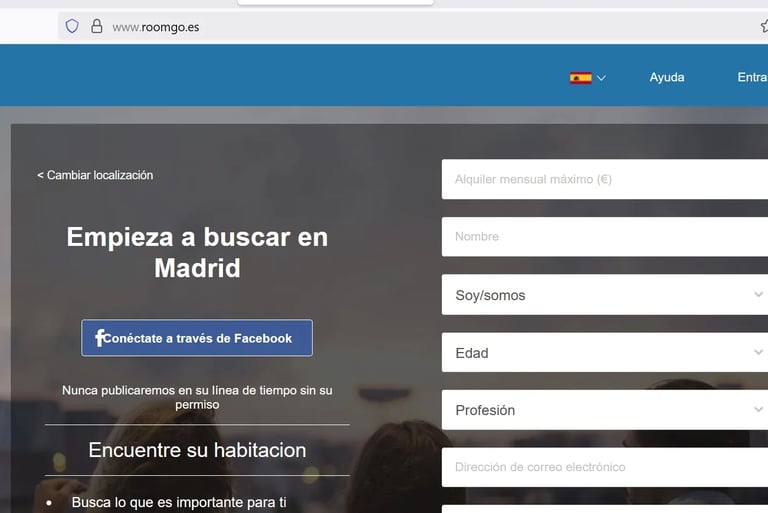The image size is (768, 513).
Task: Click the Cambiar localización link
Action: click(95, 175)
